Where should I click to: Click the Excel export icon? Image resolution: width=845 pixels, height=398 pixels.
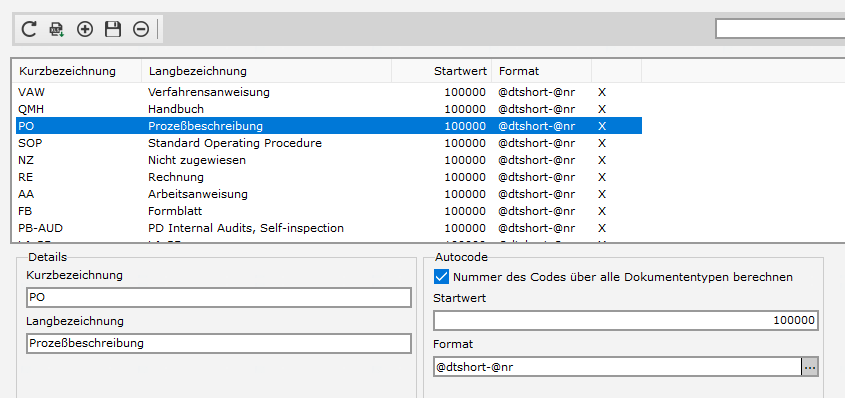pos(57,29)
